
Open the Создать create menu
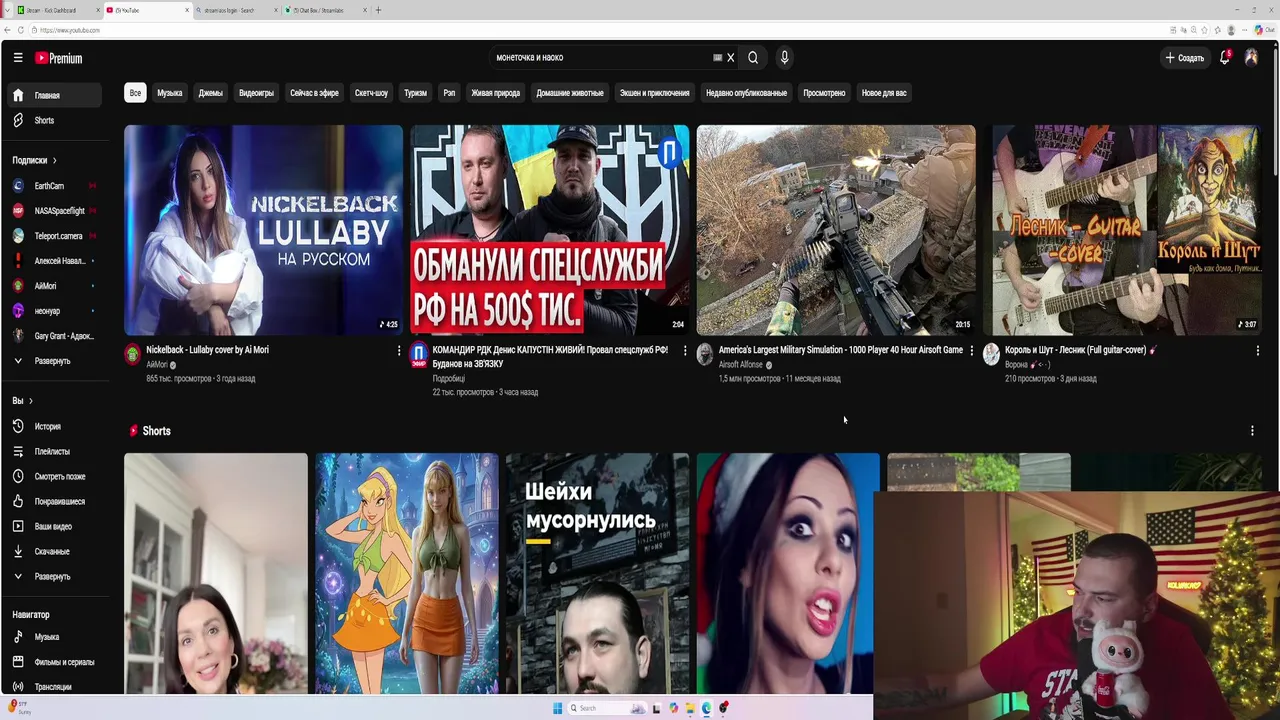click(1185, 58)
